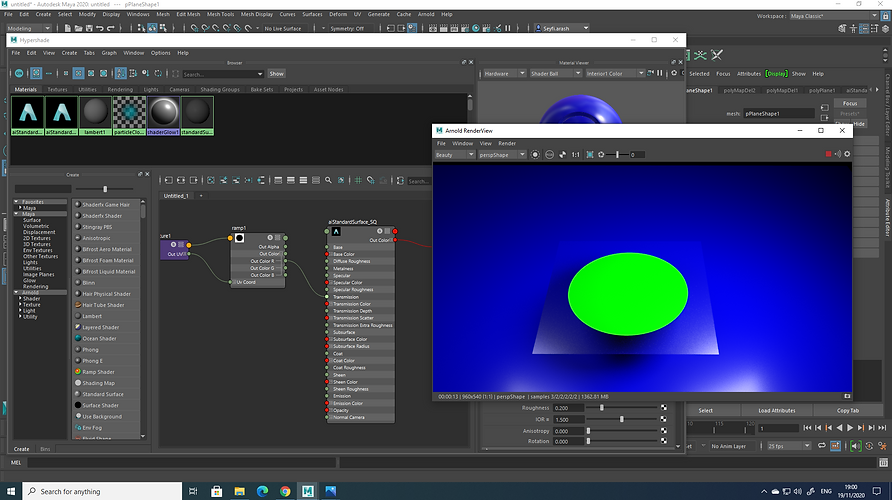Click the Browser search field

coord(220,74)
